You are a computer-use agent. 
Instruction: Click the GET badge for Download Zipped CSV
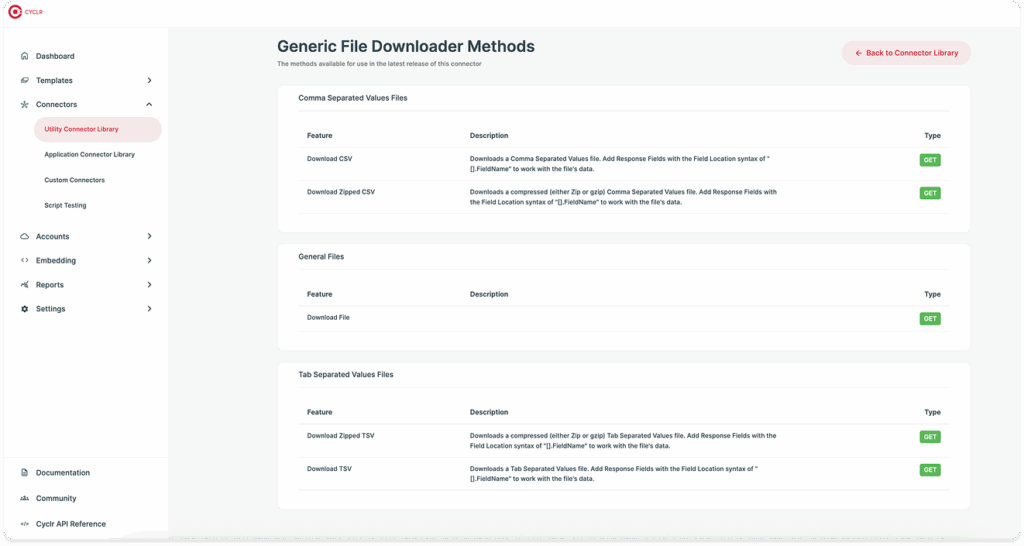point(930,193)
